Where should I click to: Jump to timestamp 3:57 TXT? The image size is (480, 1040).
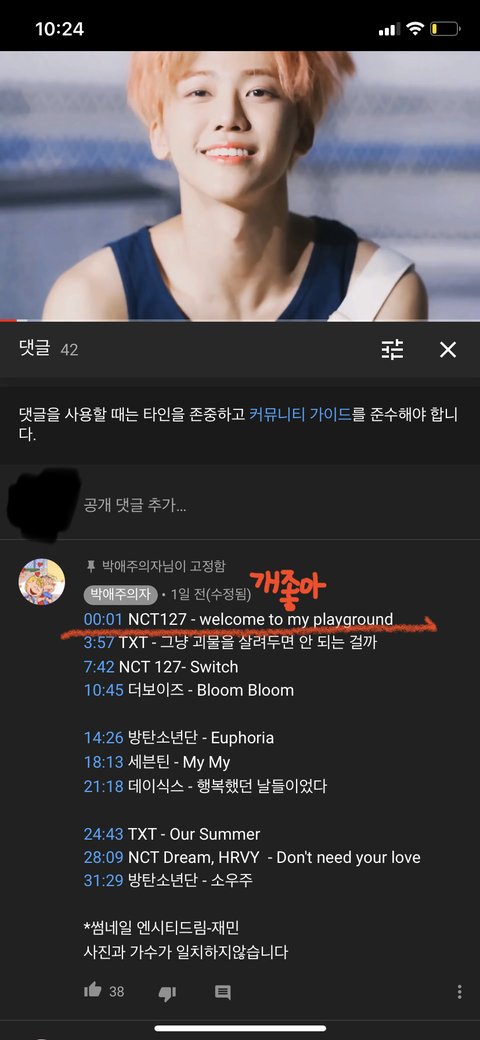pyautogui.click(x=99, y=643)
